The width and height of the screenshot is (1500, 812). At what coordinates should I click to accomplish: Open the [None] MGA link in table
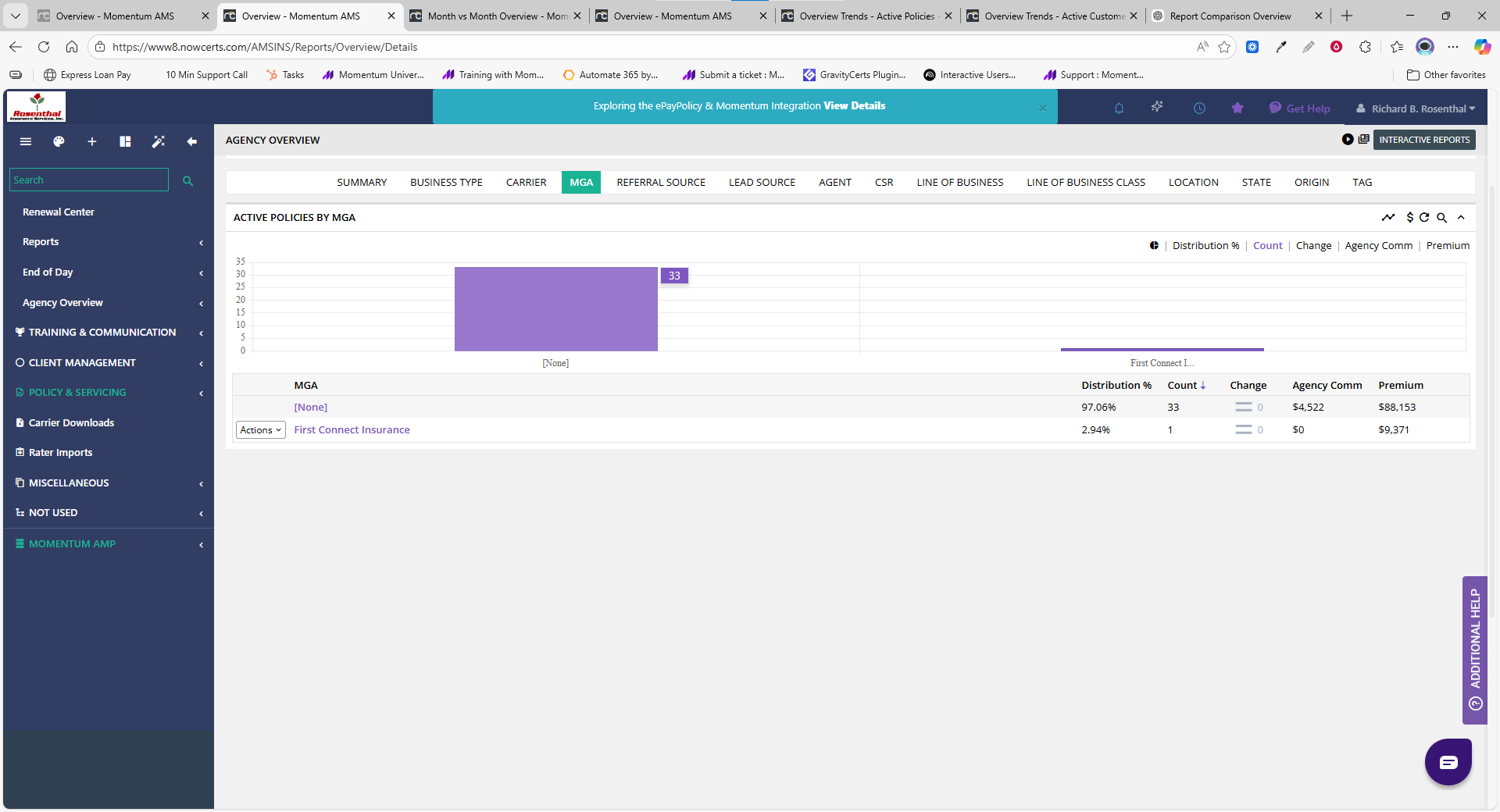(x=311, y=408)
